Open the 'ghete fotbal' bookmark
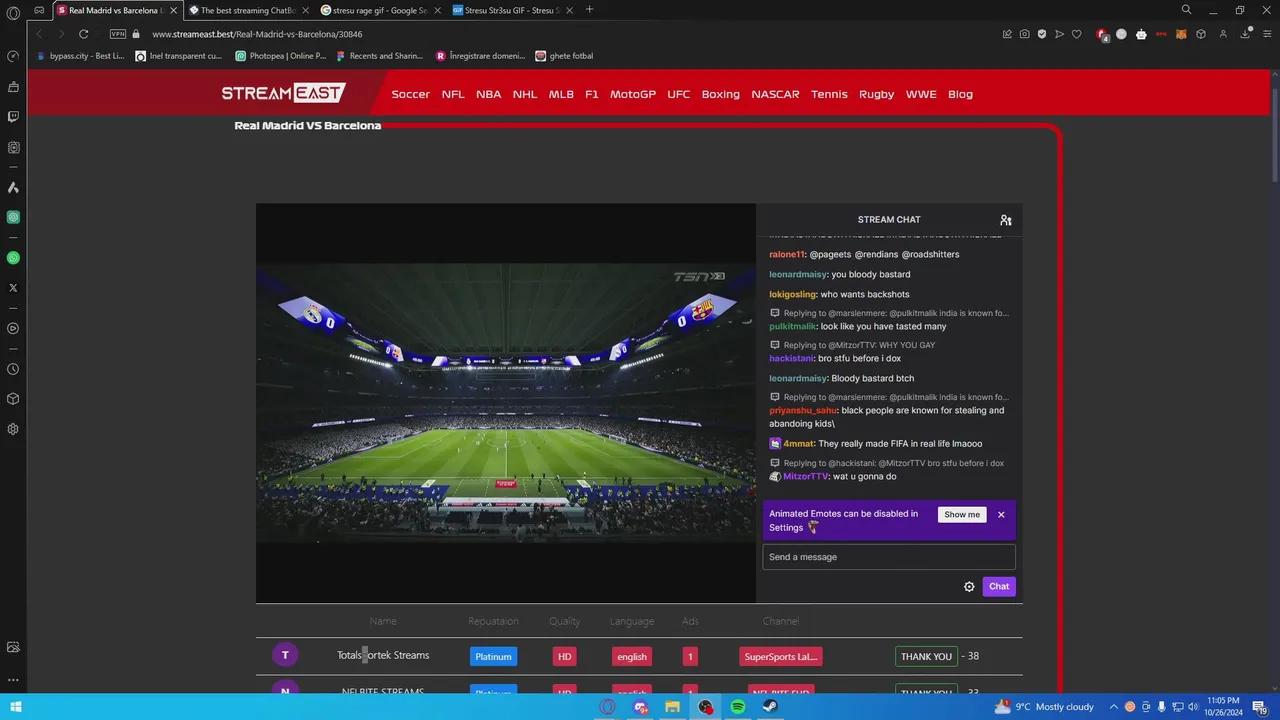 pyautogui.click(x=564, y=56)
